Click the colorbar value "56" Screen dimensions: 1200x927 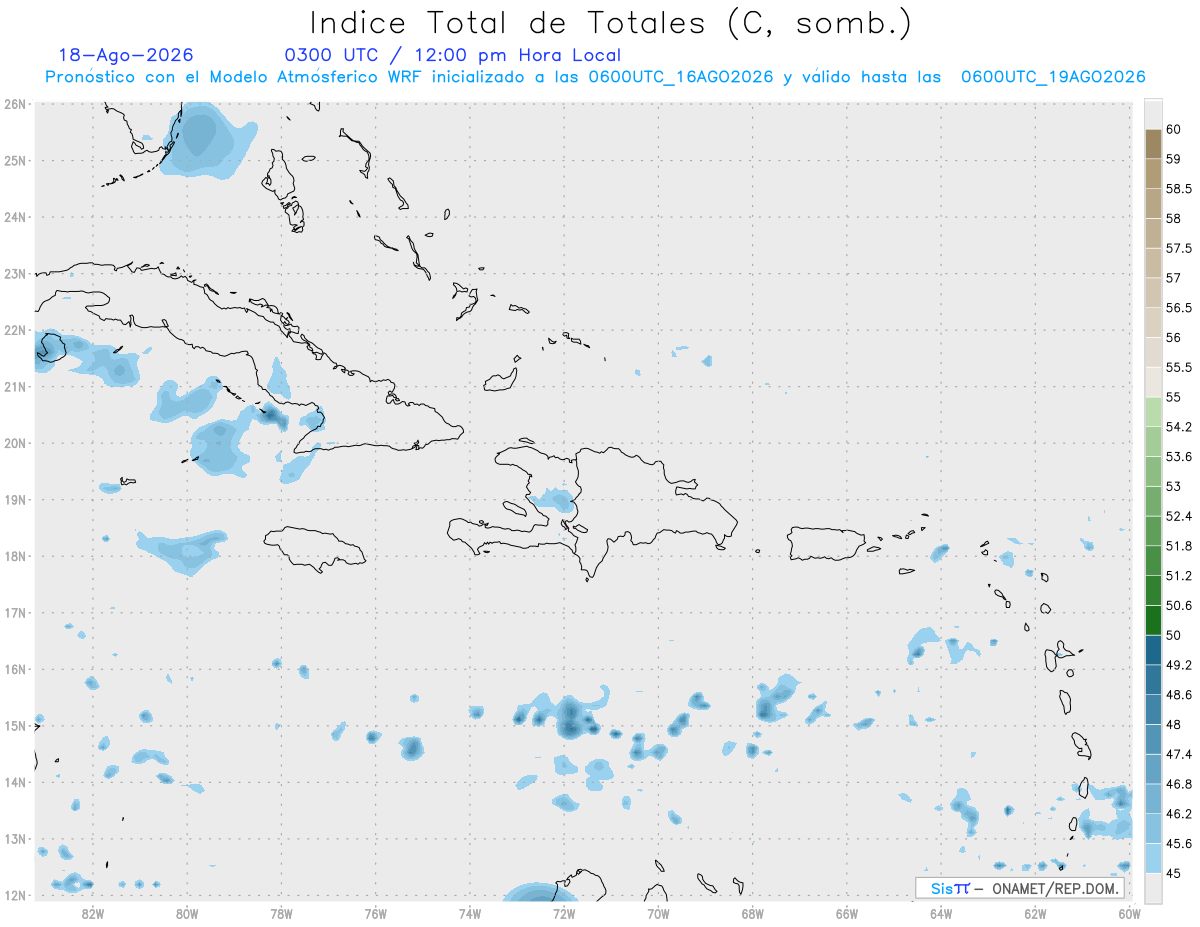(1174, 338)
